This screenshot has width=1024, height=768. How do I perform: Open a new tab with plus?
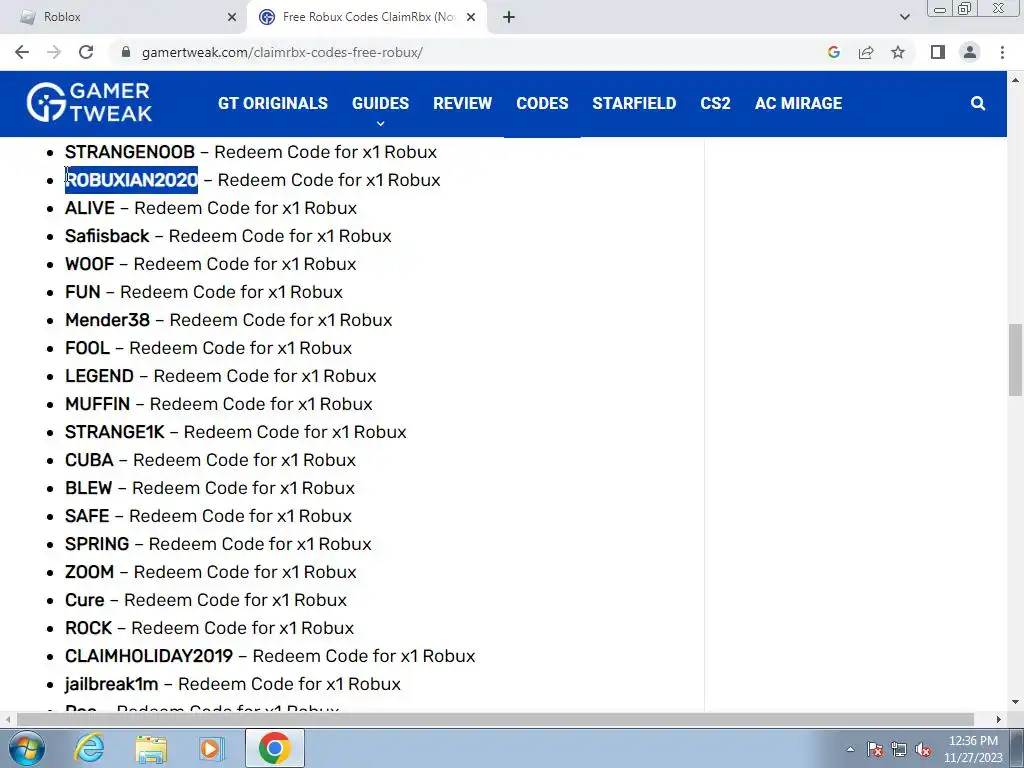(x=509, y=17)
